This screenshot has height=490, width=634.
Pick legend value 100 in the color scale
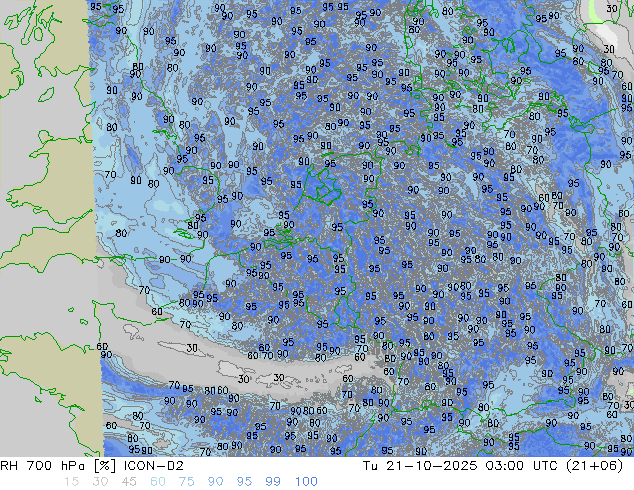coord(306,482)
